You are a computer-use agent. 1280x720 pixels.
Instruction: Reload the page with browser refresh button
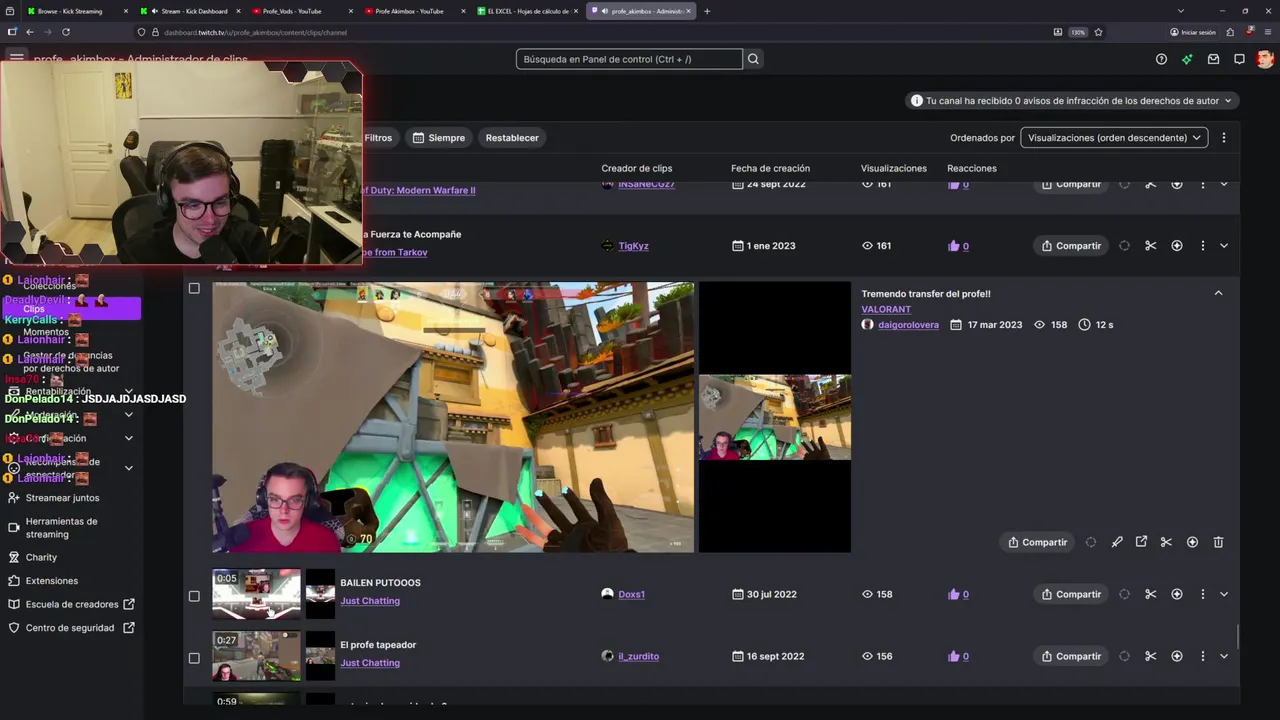click(x=65, y=32)
